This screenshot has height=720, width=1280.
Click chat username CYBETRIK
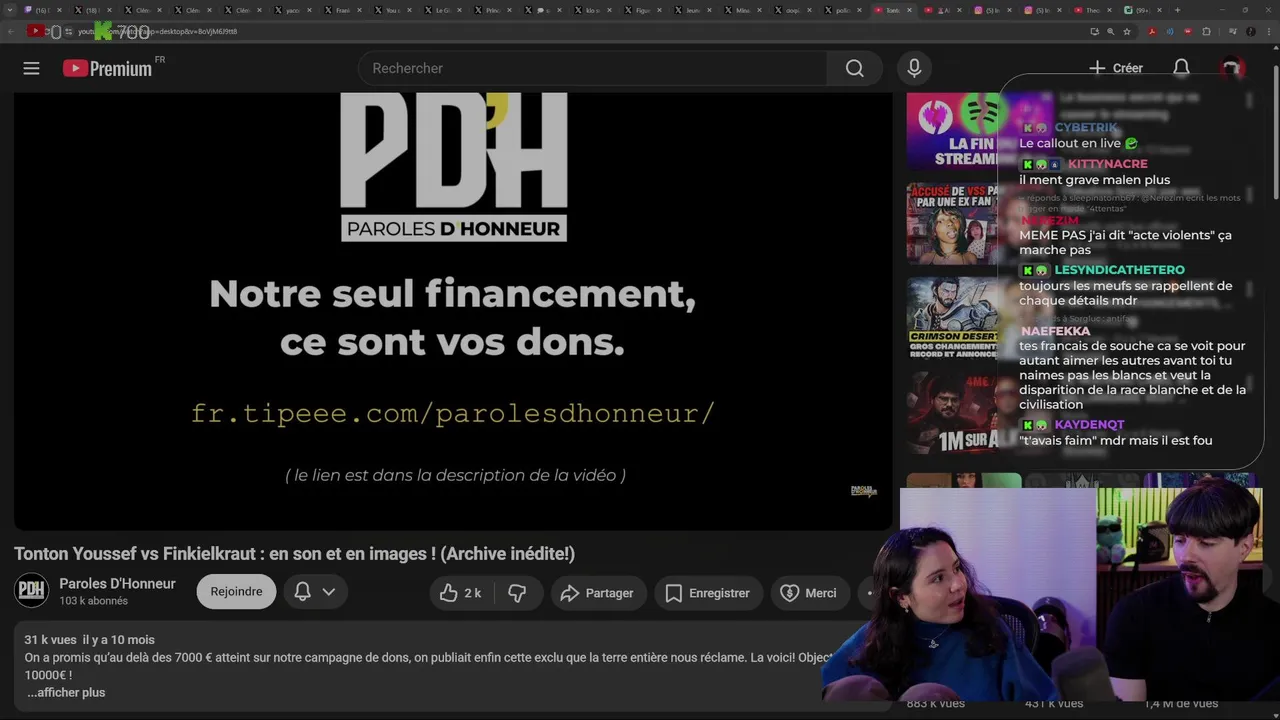click(1086, 128)
